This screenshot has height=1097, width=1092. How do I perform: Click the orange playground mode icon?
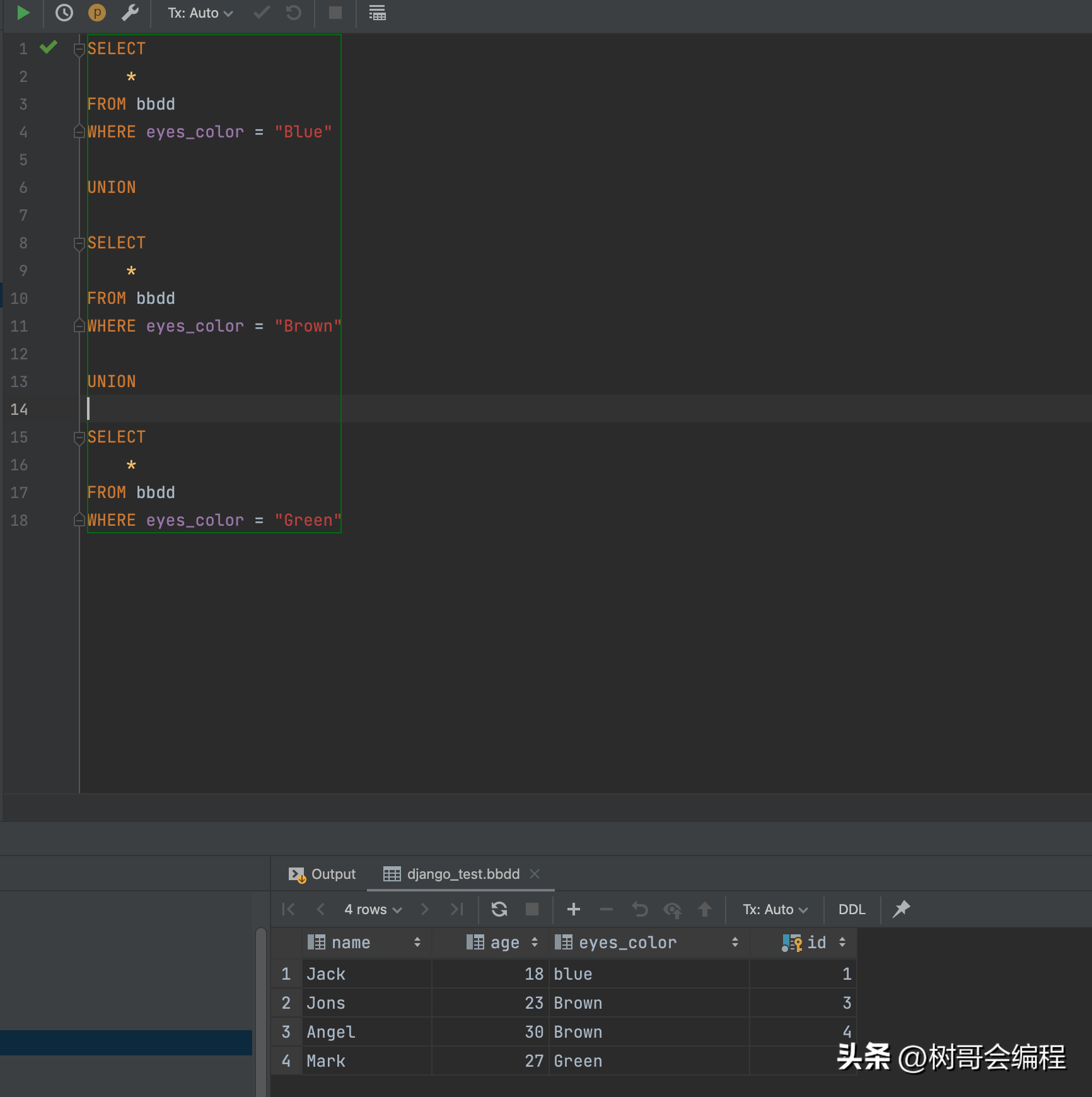[96, 13]
